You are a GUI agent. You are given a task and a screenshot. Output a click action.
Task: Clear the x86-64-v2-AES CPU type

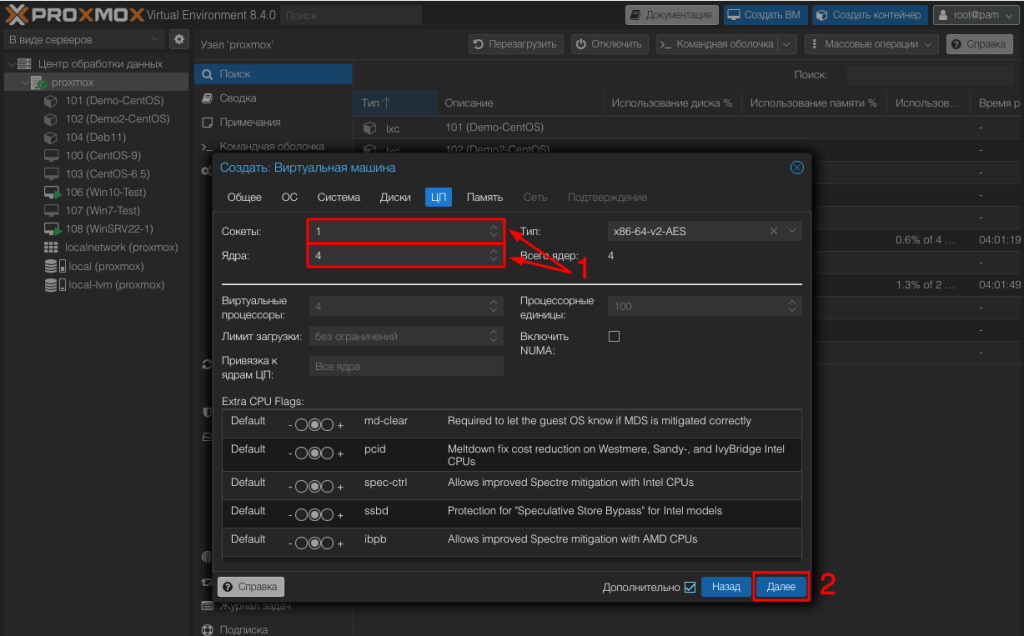click(774, 231)
